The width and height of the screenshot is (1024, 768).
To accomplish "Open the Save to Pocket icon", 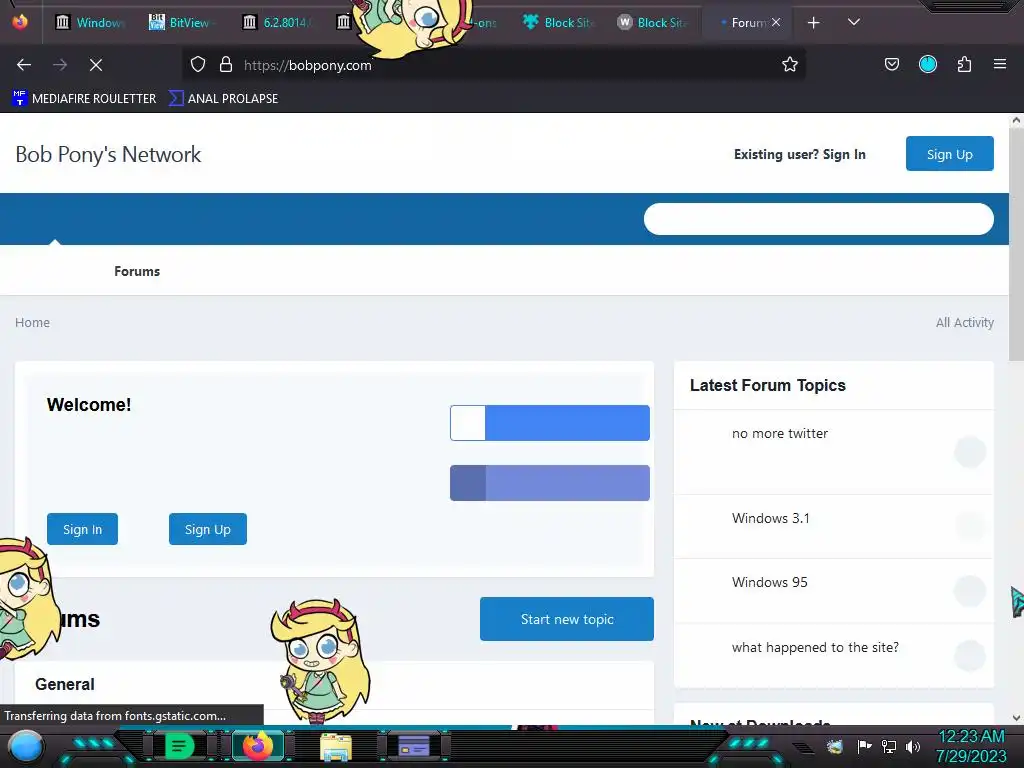I will click(x=891, y=65).
